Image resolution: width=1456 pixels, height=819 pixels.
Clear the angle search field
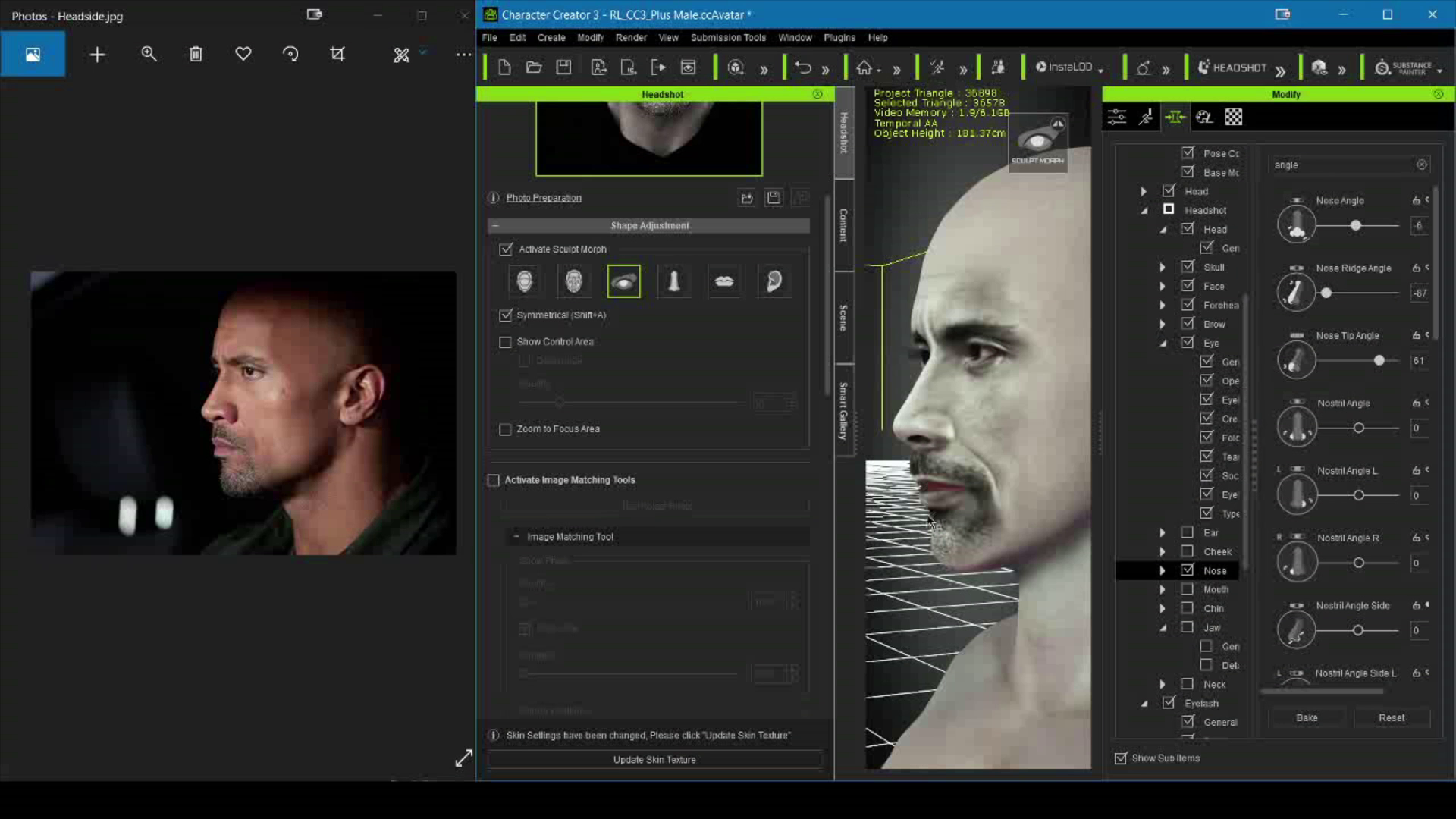1422,165
